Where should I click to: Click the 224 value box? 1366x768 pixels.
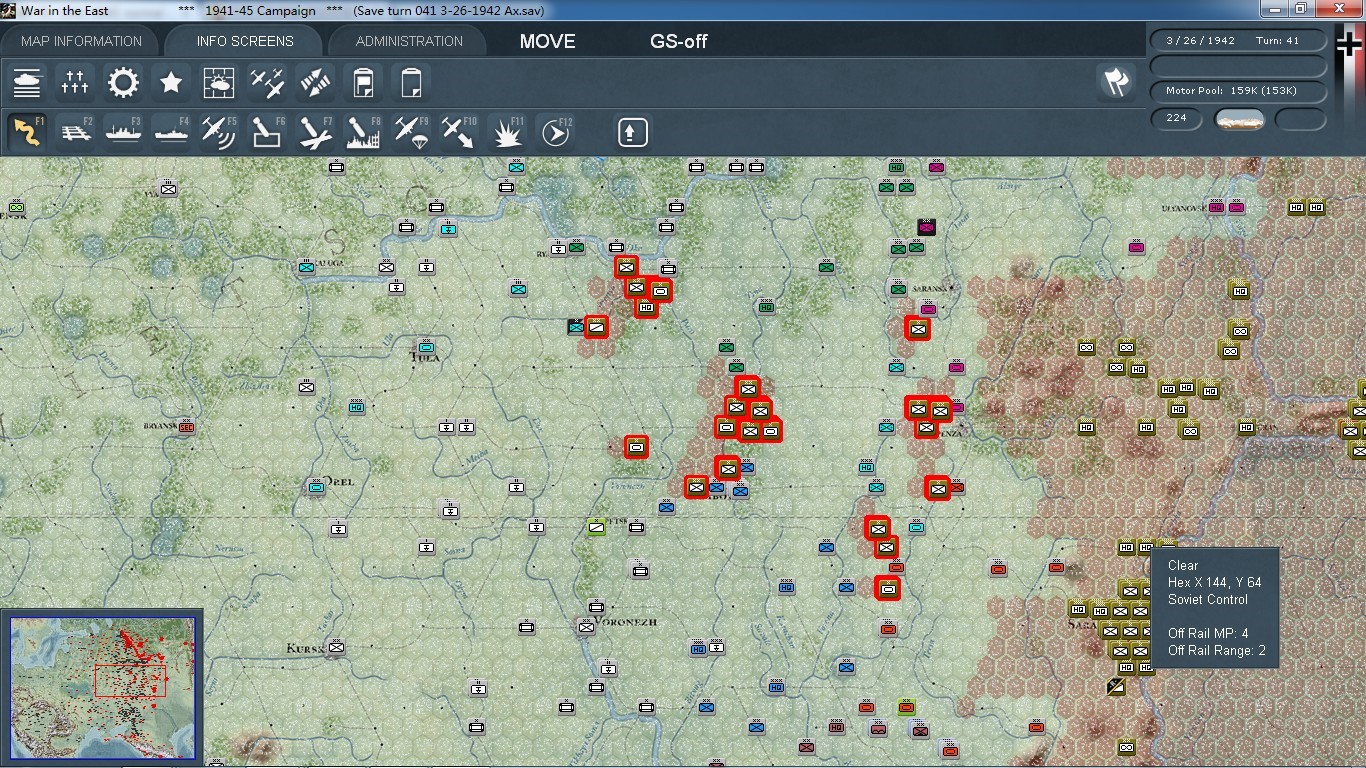[1177, 119]
